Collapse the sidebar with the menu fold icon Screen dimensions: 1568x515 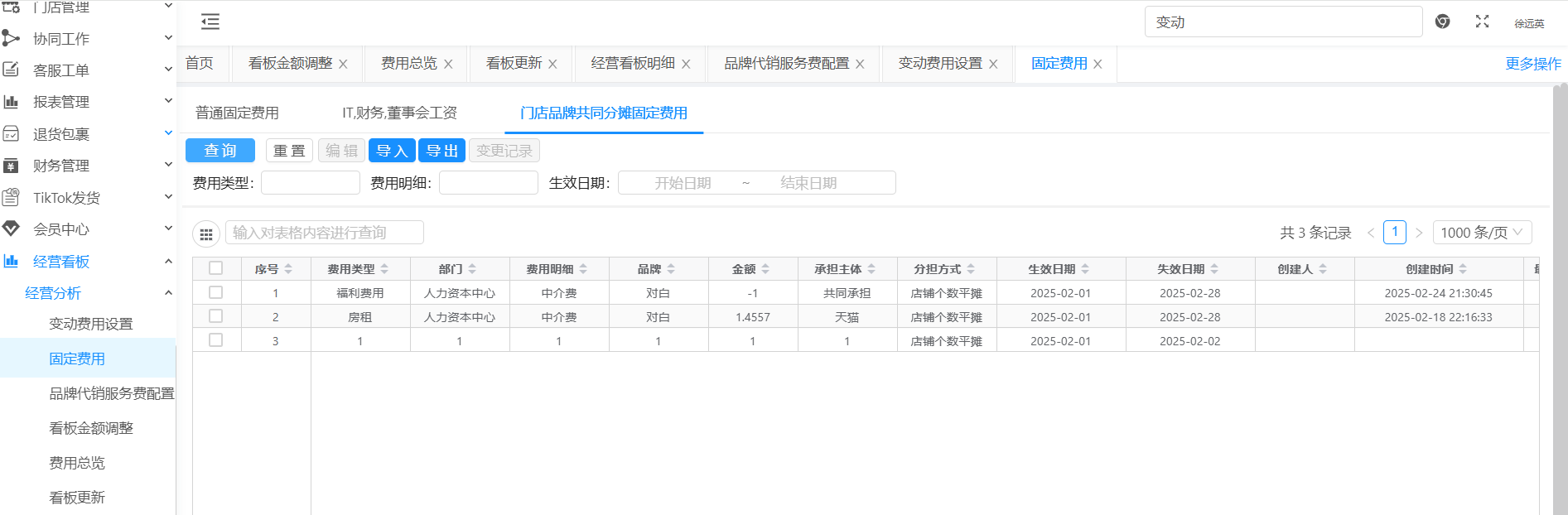point(210,22)
